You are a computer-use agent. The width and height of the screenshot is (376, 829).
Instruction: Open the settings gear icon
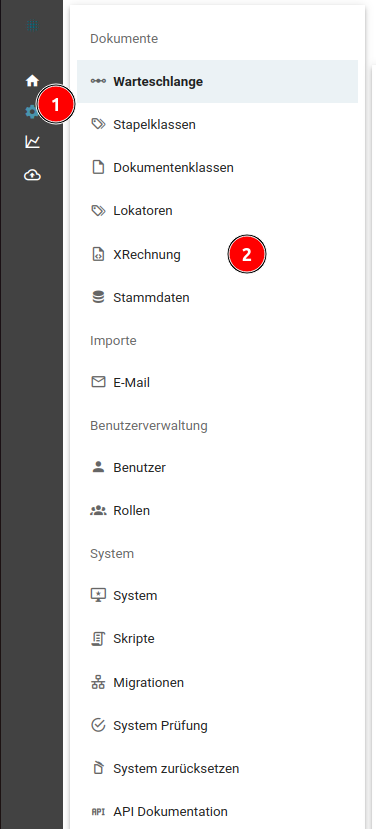[x=32, y=112]
